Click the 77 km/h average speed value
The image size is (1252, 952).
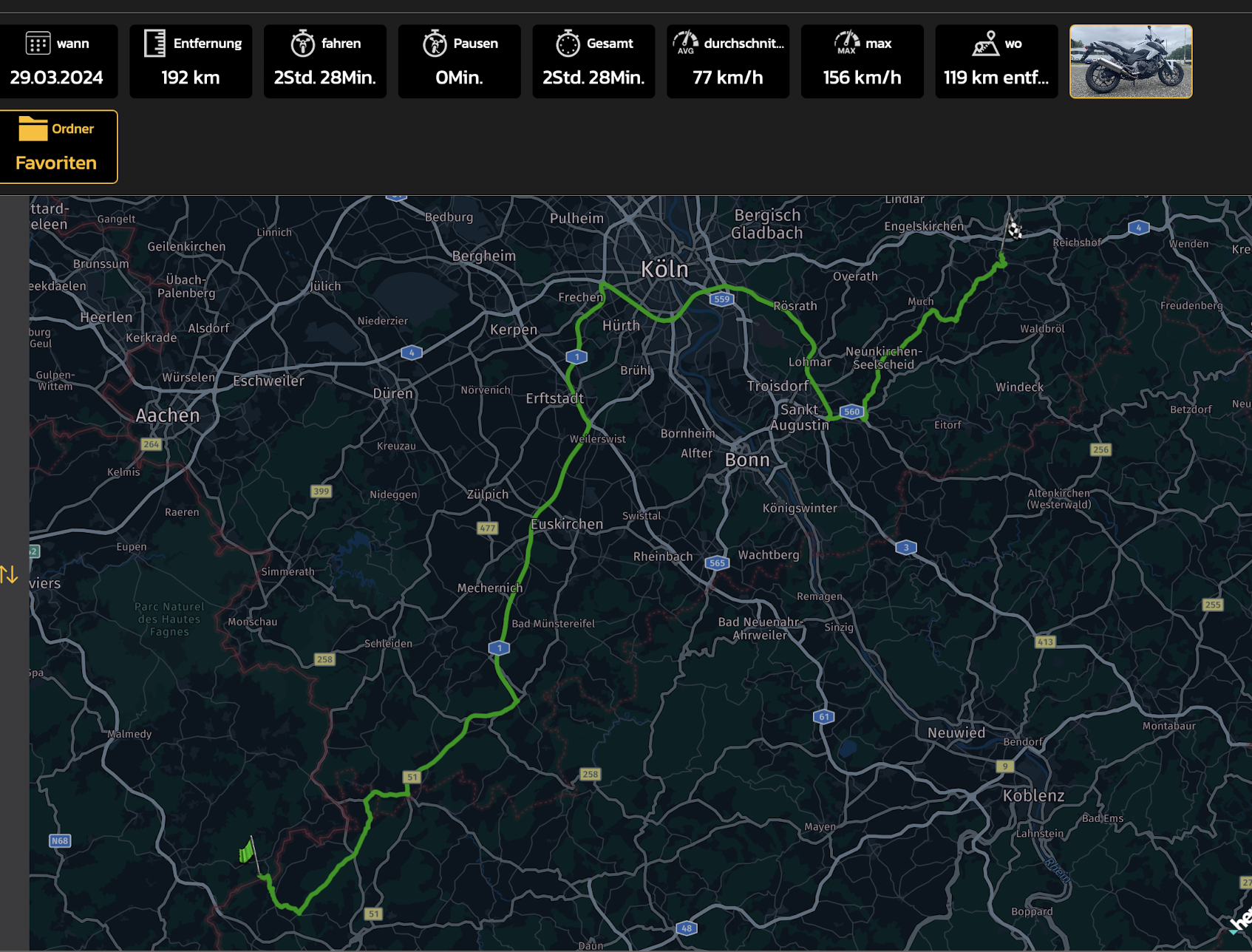(x=727, y=78)
